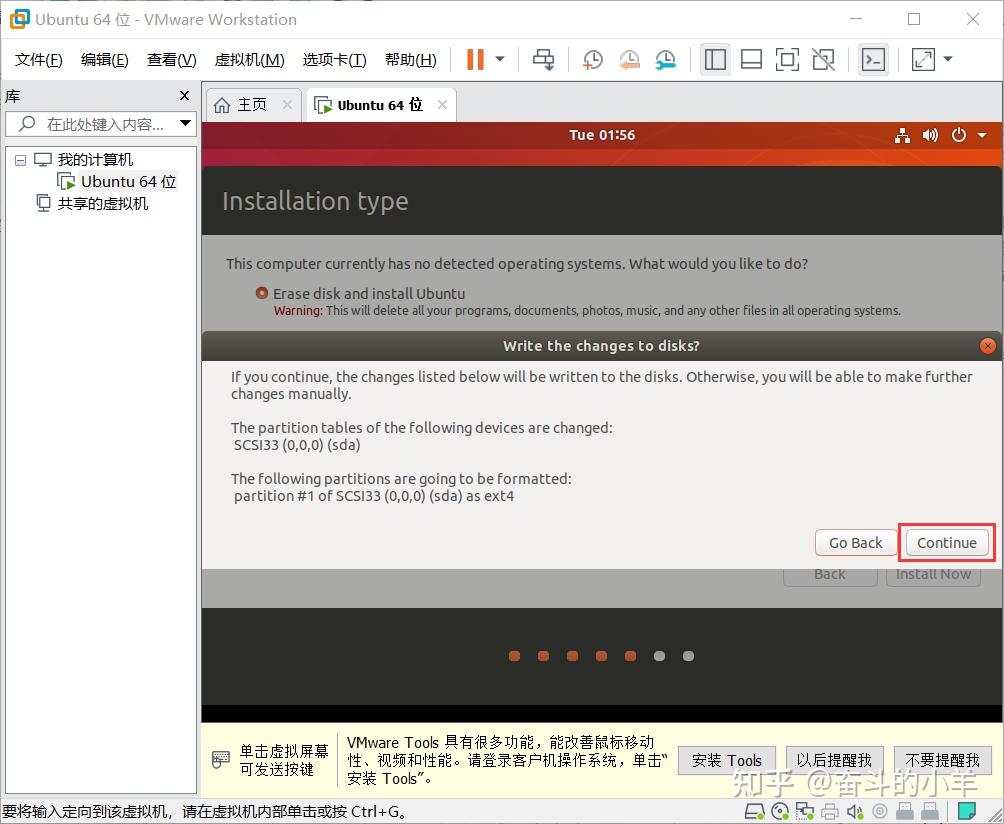
Task: Click Continue to write changes to disk
Action: [946, 542]
